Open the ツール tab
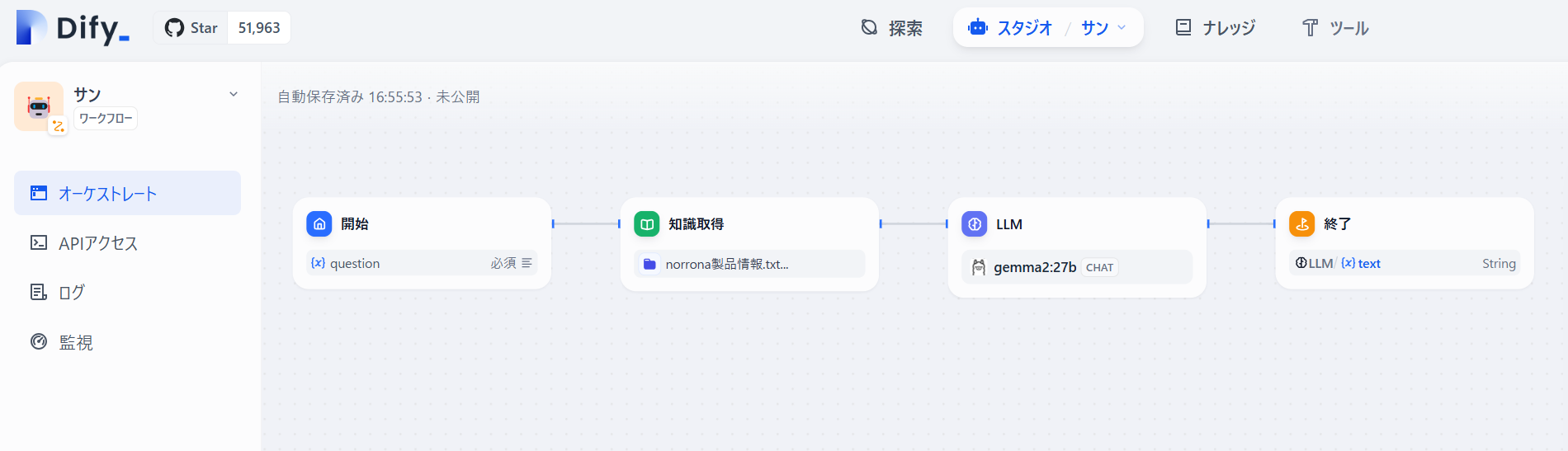The height and width of the screenshot is (451, 1568). pos(1335,28)
